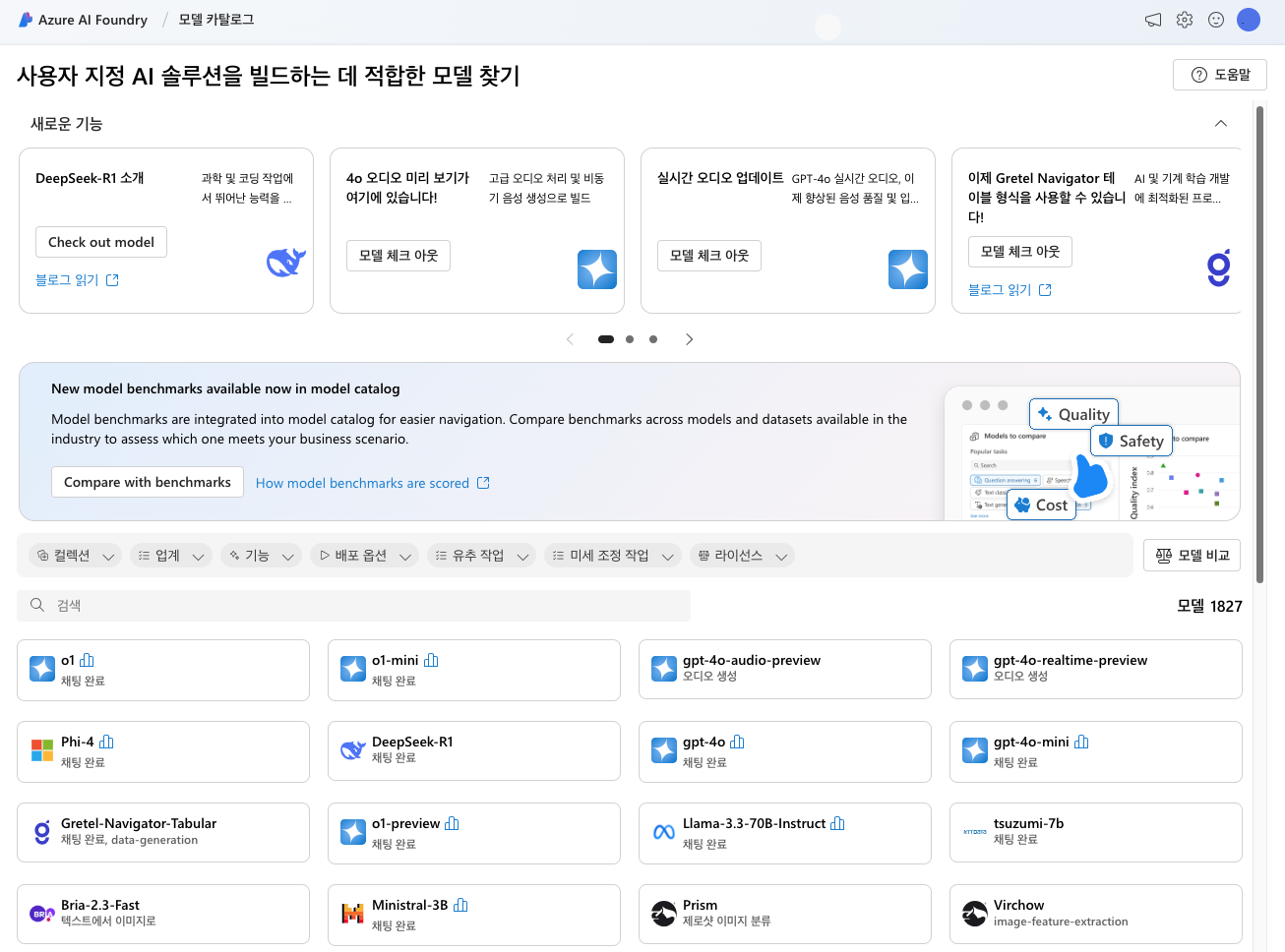Screen dimensions: 1285x952
Task: Open the gpt-4o-realtime-preview model card
Action: pos(1096,670)
